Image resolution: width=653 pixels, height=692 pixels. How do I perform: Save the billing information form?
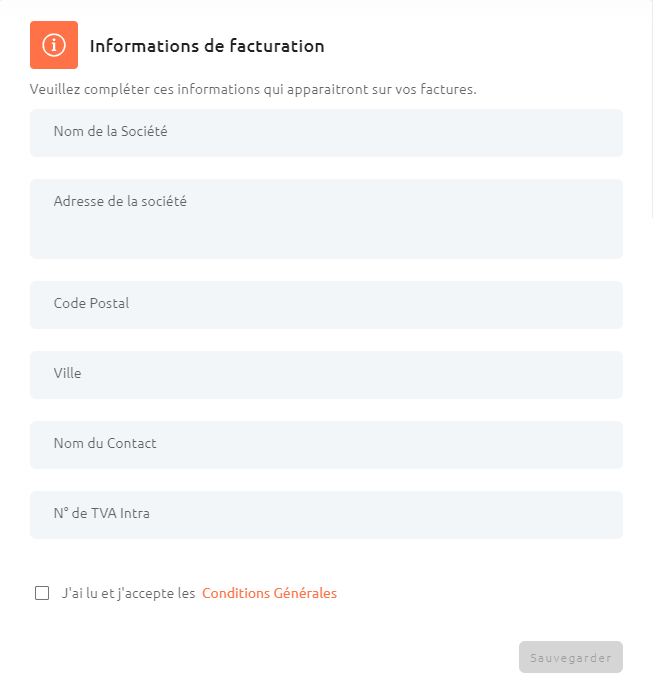pos(570,657)
